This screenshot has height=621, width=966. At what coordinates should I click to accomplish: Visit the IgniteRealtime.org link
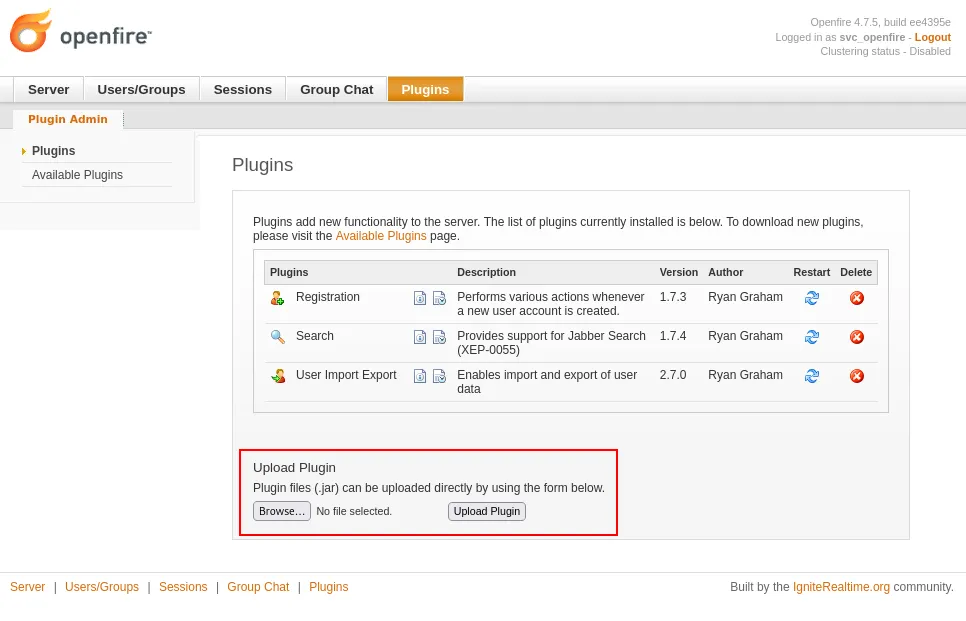pos(841,587)
